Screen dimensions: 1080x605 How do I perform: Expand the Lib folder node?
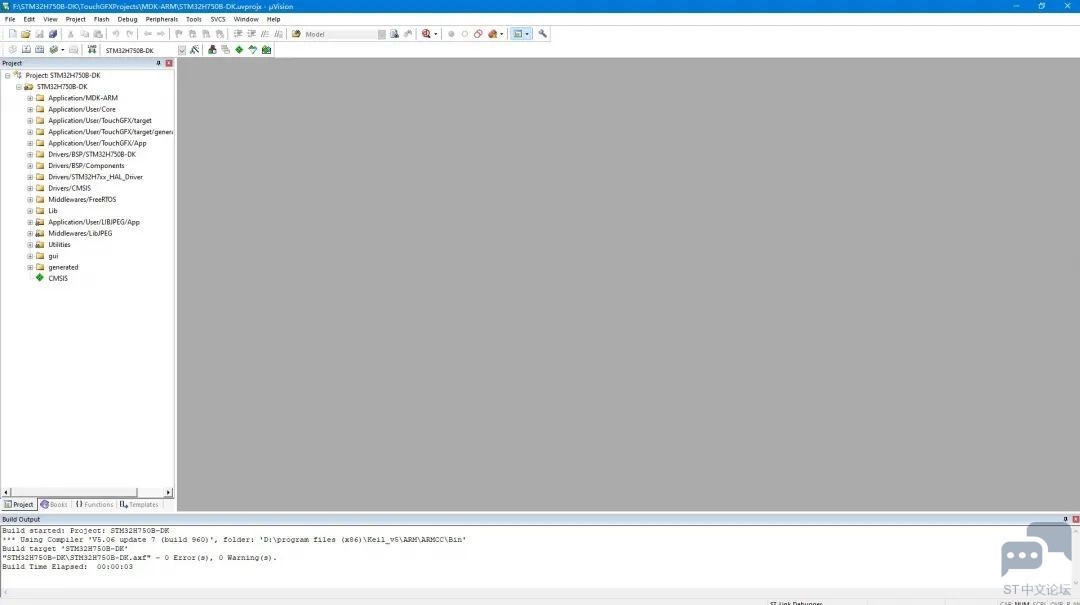pyautogui.click(x=30, y=211)
